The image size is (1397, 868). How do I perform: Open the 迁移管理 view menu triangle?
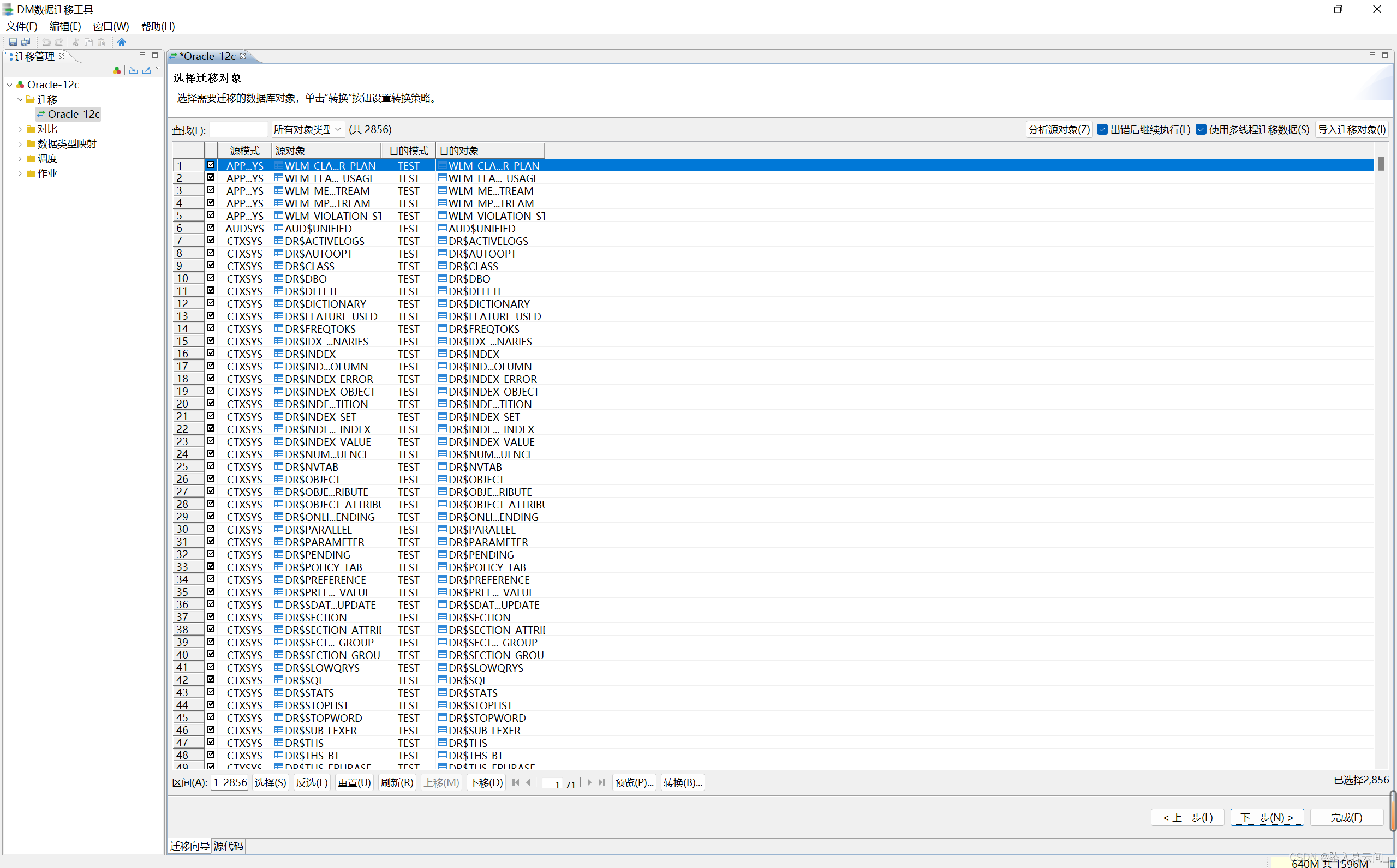(158, 69)
